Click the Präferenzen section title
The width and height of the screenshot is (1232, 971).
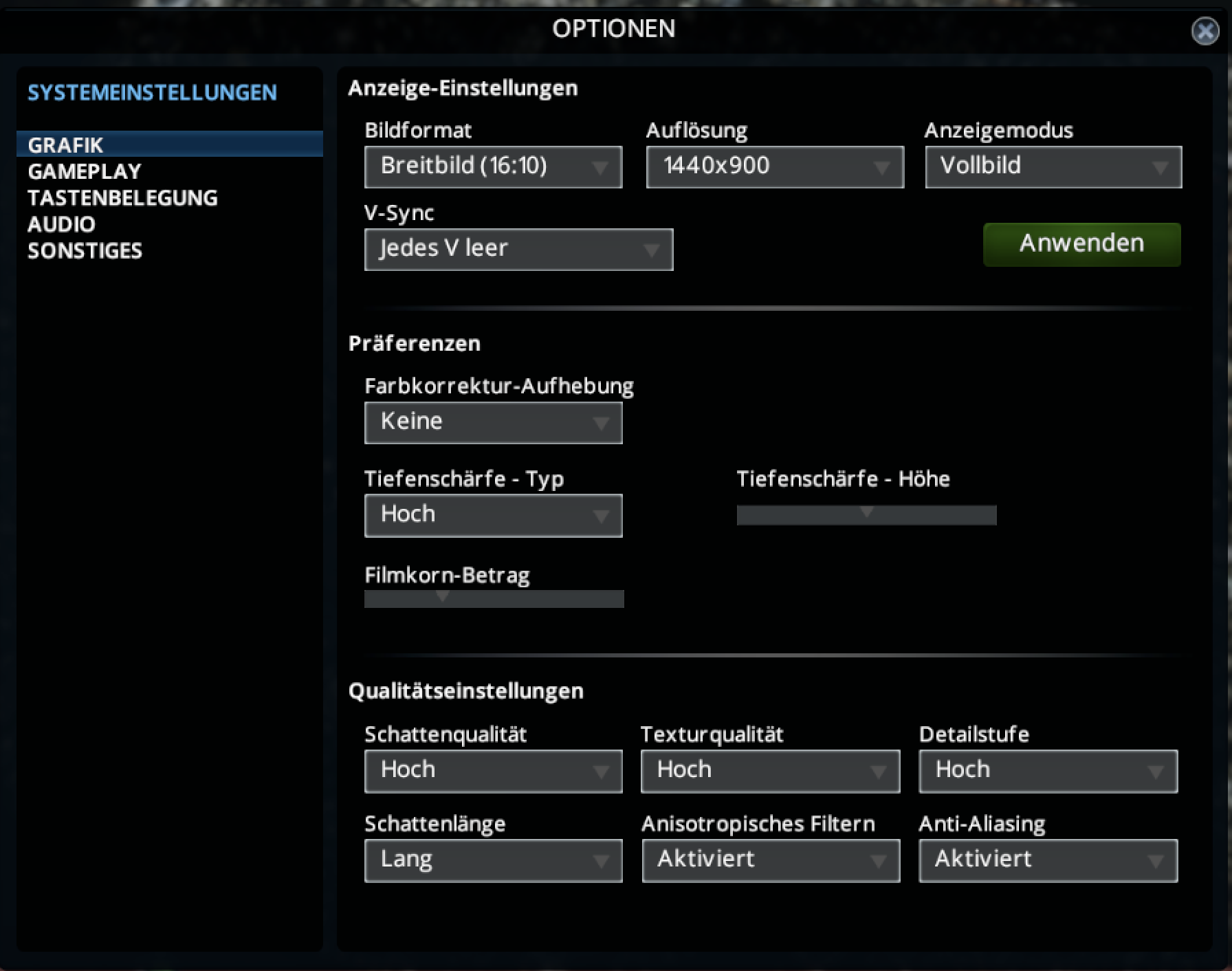click(x=415, y=343)
